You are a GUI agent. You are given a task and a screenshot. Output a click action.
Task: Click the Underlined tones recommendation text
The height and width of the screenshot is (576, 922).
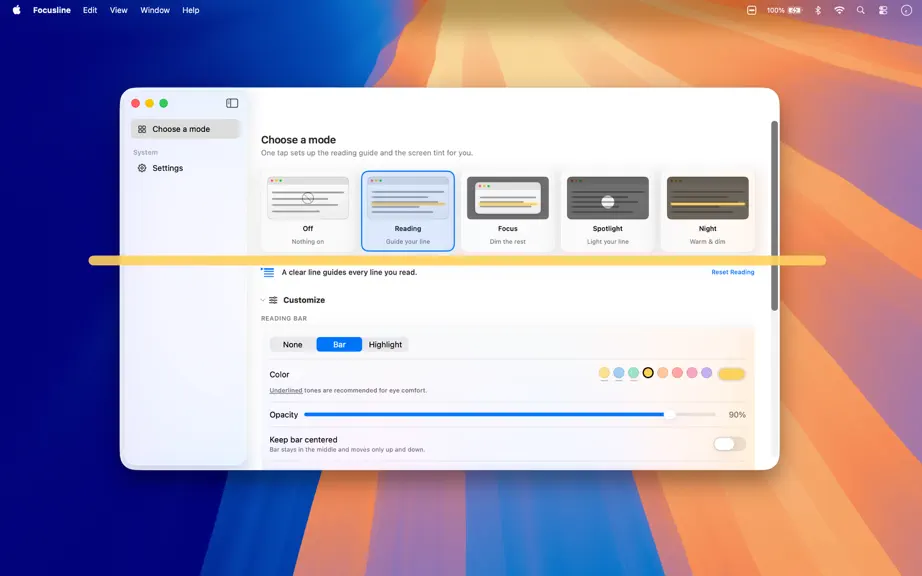(348, 390)
